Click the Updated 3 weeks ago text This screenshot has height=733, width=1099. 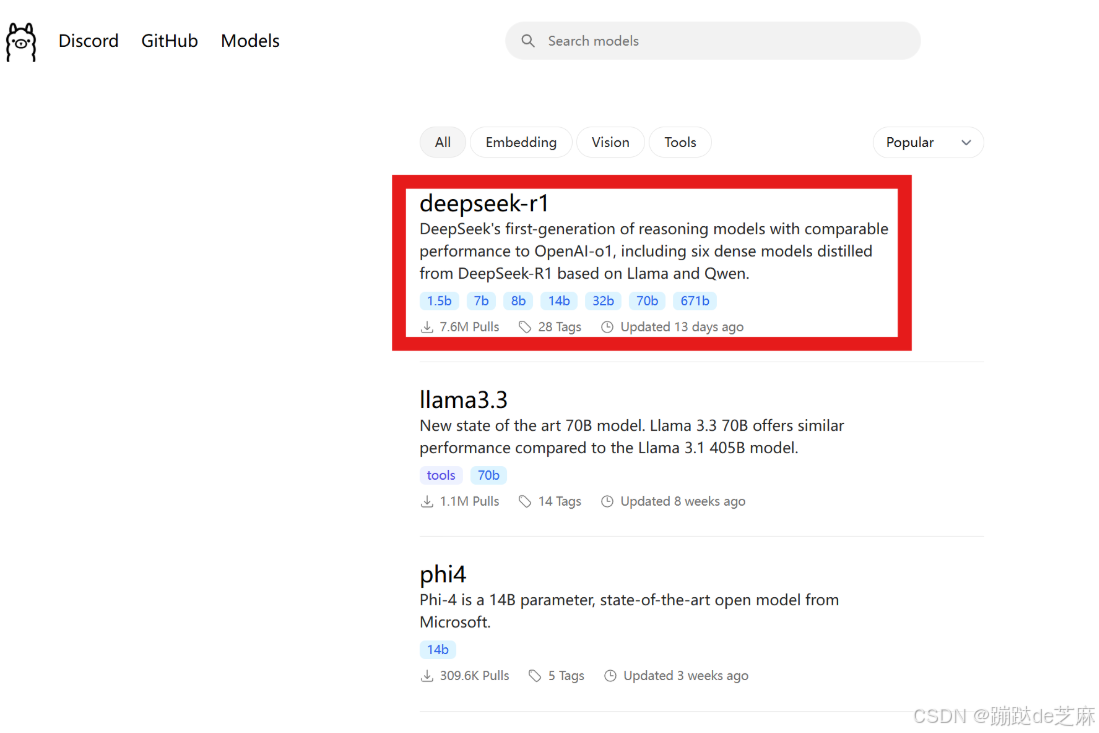point(686,676)
